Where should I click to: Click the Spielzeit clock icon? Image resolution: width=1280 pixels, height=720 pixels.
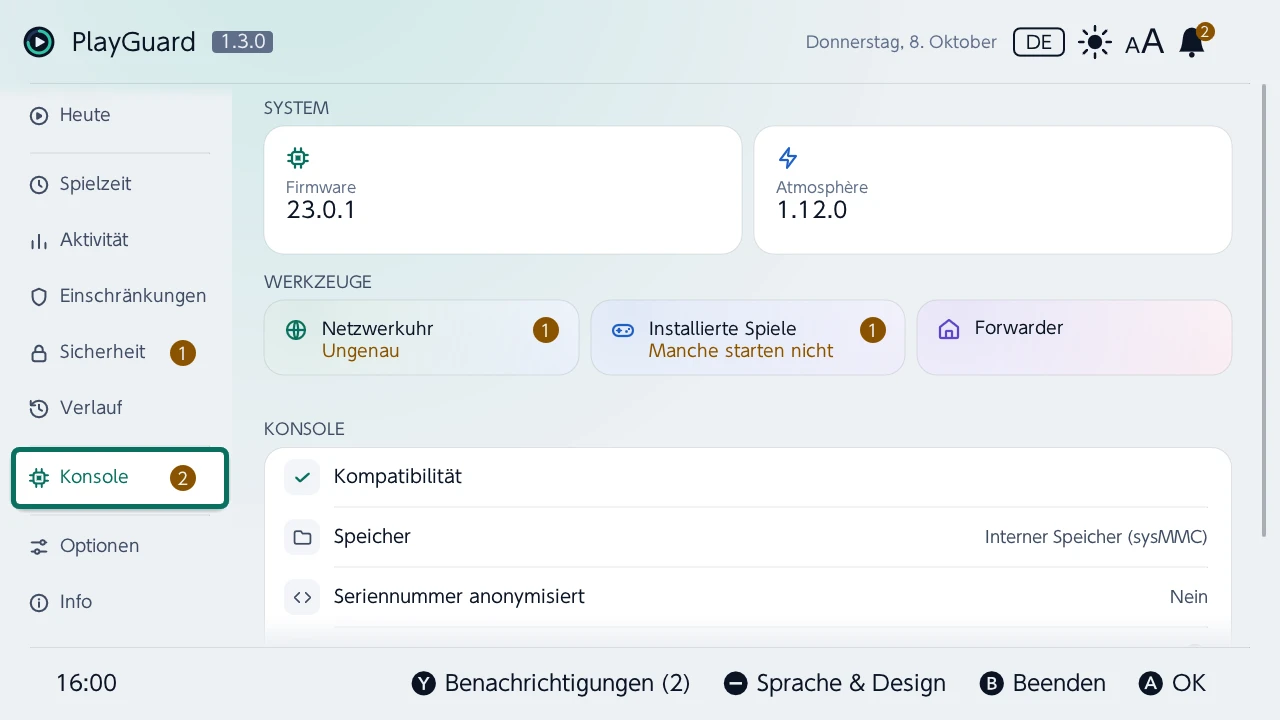click(39, 184)
